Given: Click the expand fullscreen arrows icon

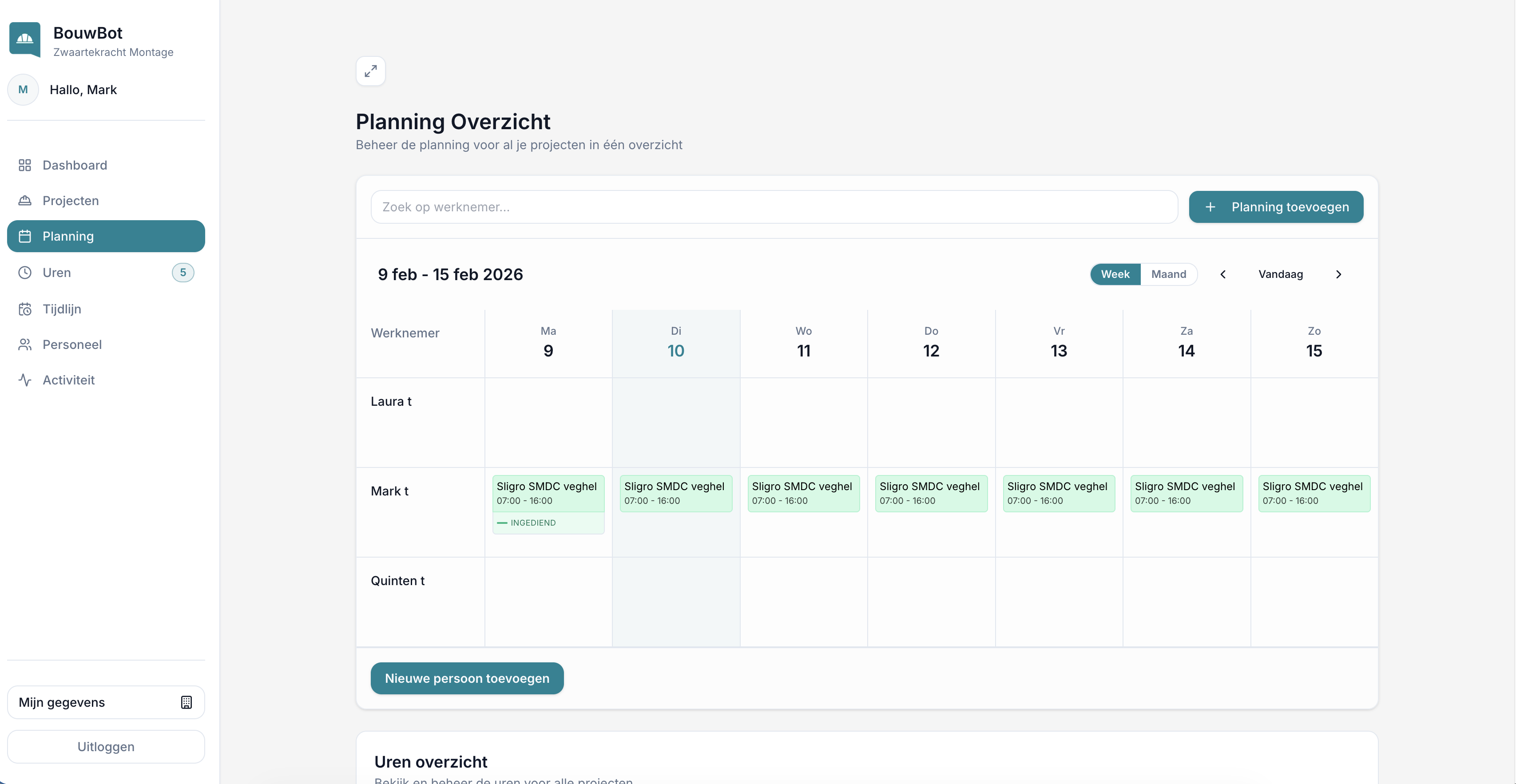Looking at the screenshot, I should [370, 71].
